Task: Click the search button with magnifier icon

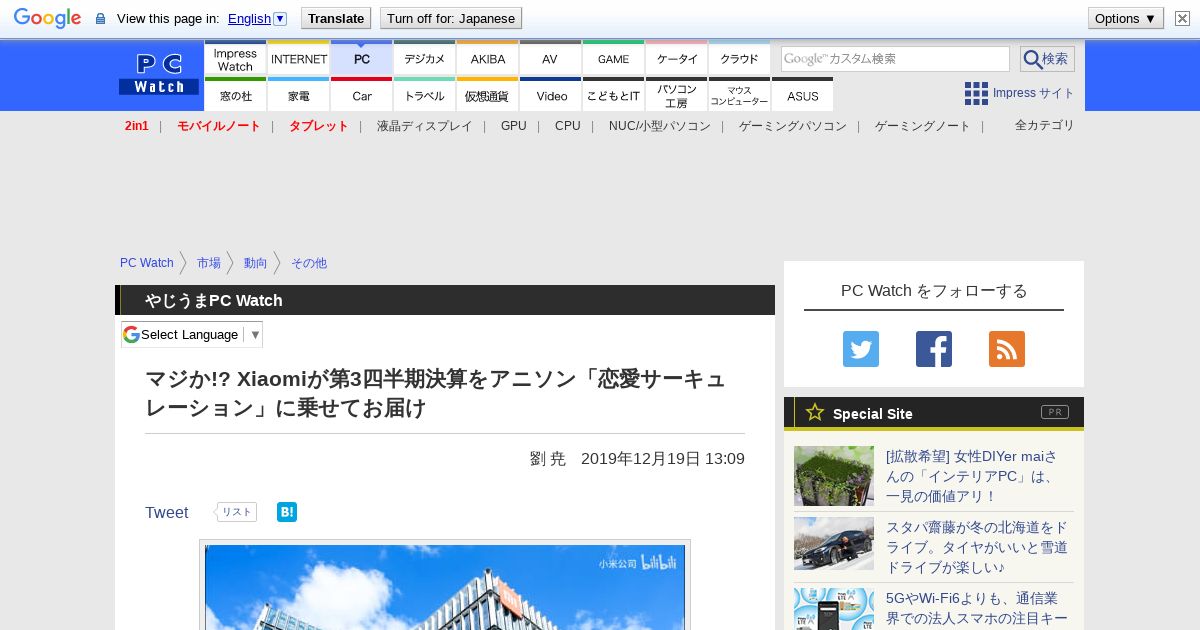Action: [x=1047, y=59]
